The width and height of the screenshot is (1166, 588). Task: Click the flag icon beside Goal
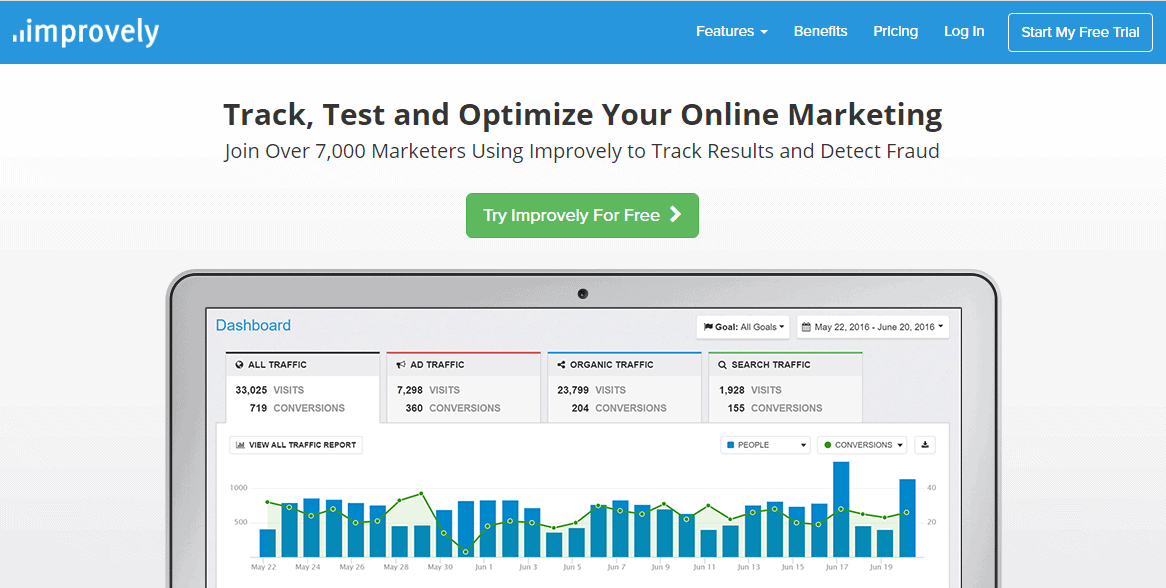pos(708,327)
